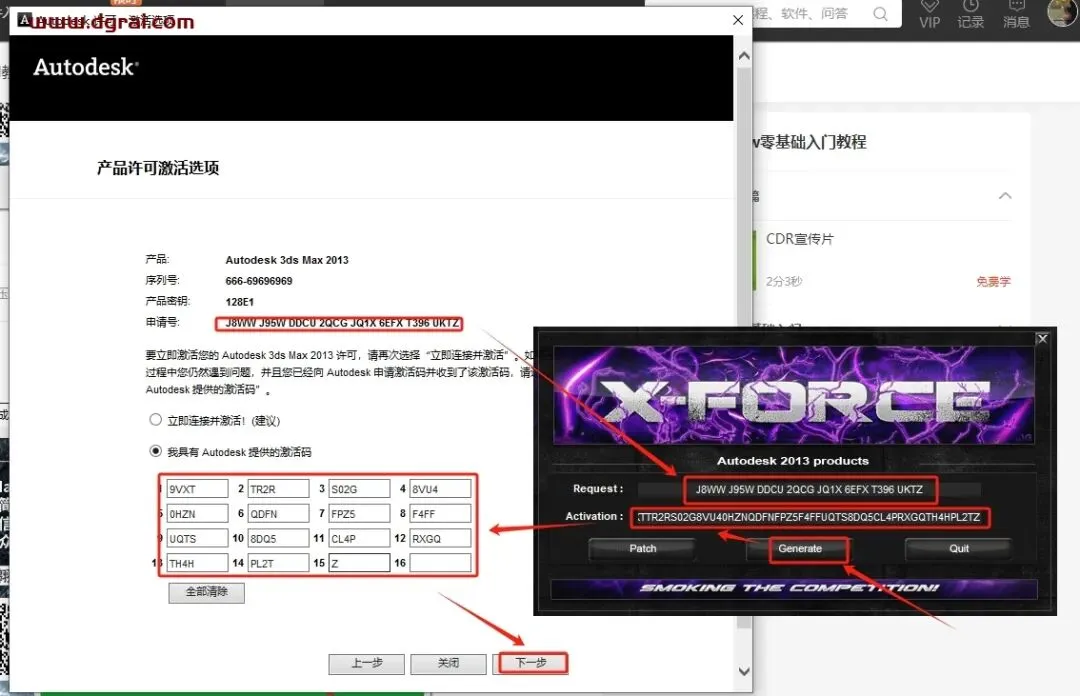
Task: Click the 下一步 (Next) button
Action: click(x=531, y=663)
